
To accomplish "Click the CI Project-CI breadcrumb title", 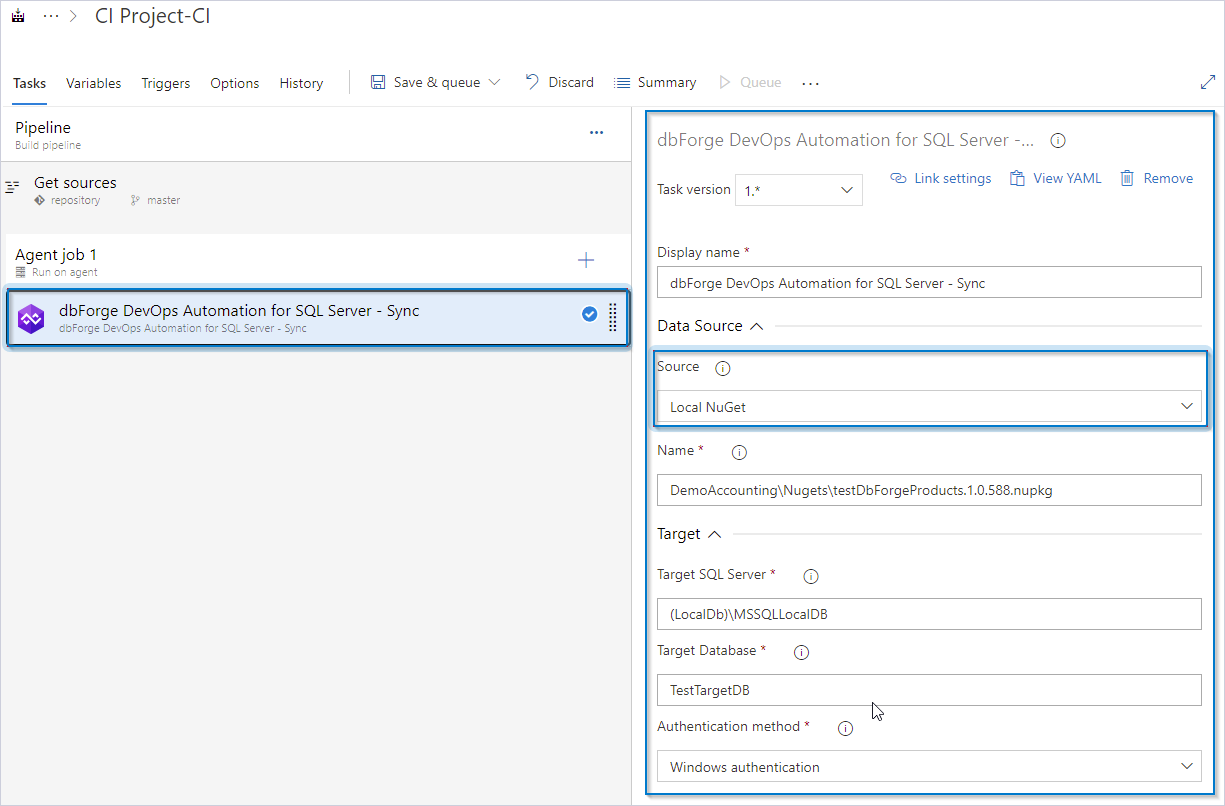I will tap(153, 17).
